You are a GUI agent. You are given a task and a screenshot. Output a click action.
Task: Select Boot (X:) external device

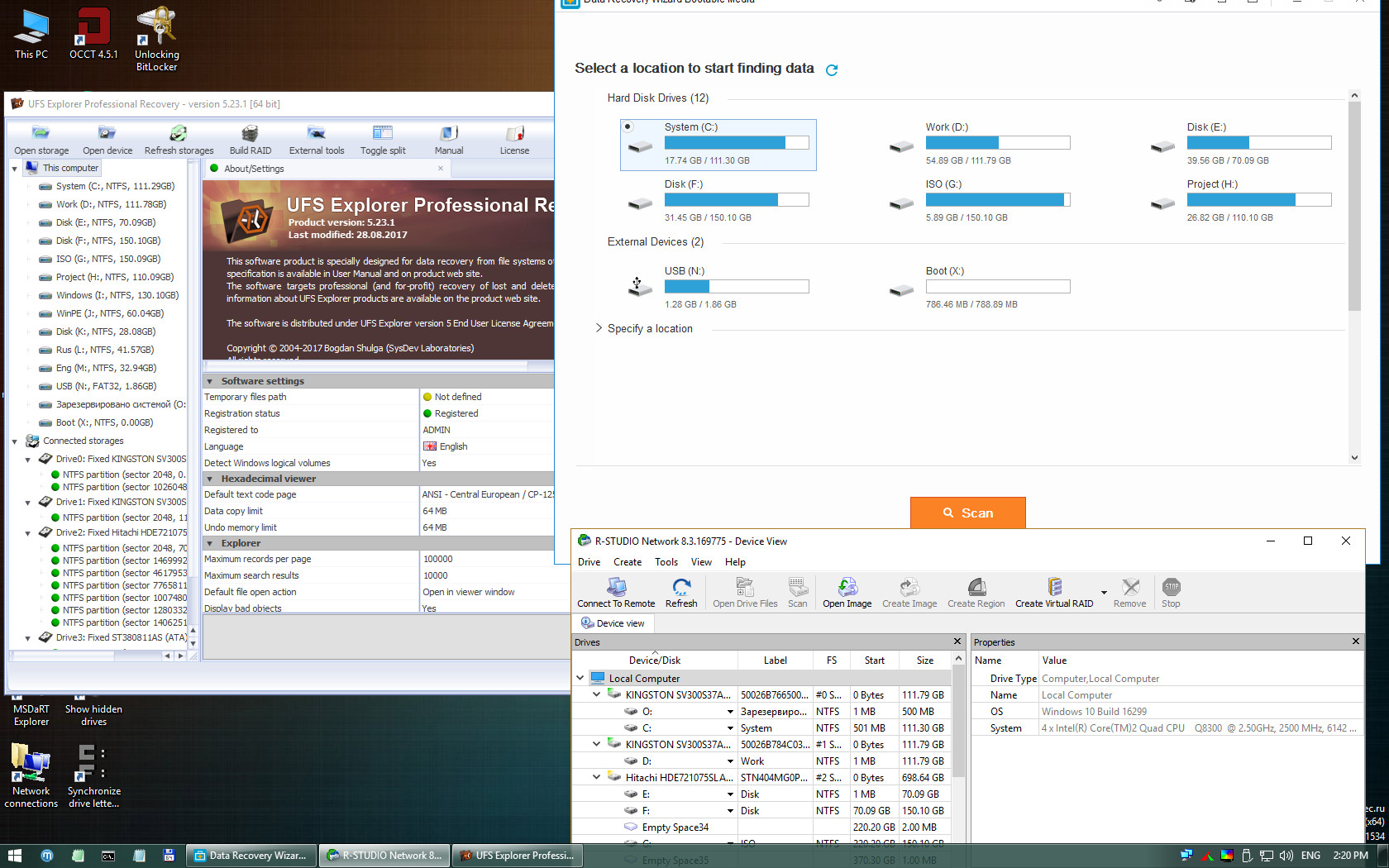[x=980, y=288]
